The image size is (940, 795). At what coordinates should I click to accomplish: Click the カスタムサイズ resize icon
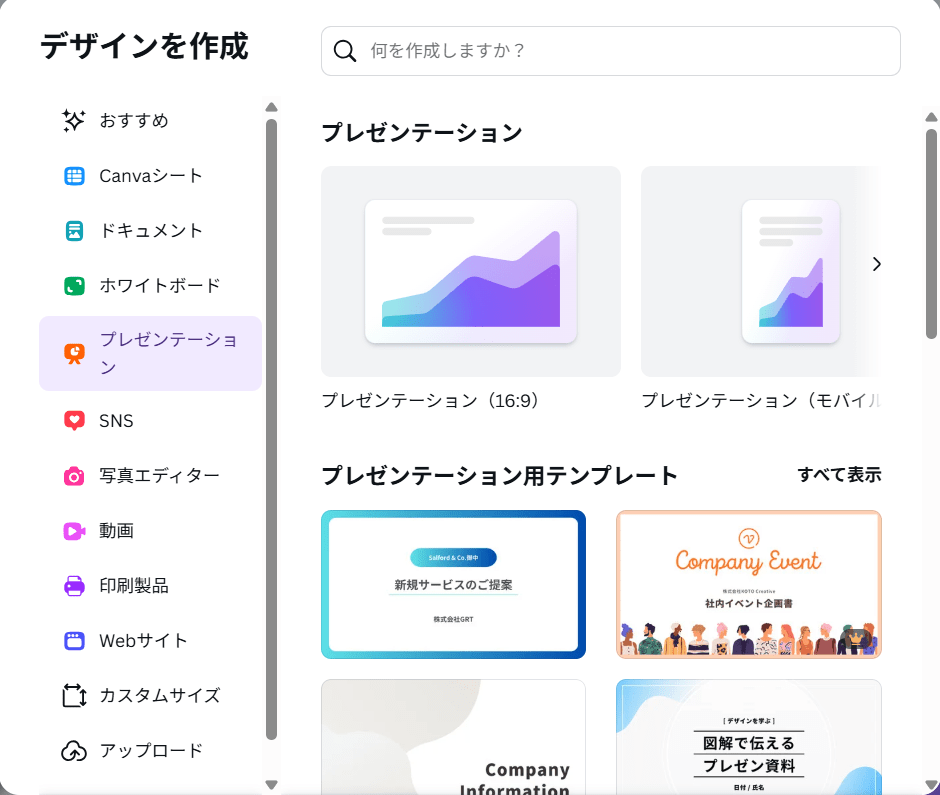(x=74, y=695)
